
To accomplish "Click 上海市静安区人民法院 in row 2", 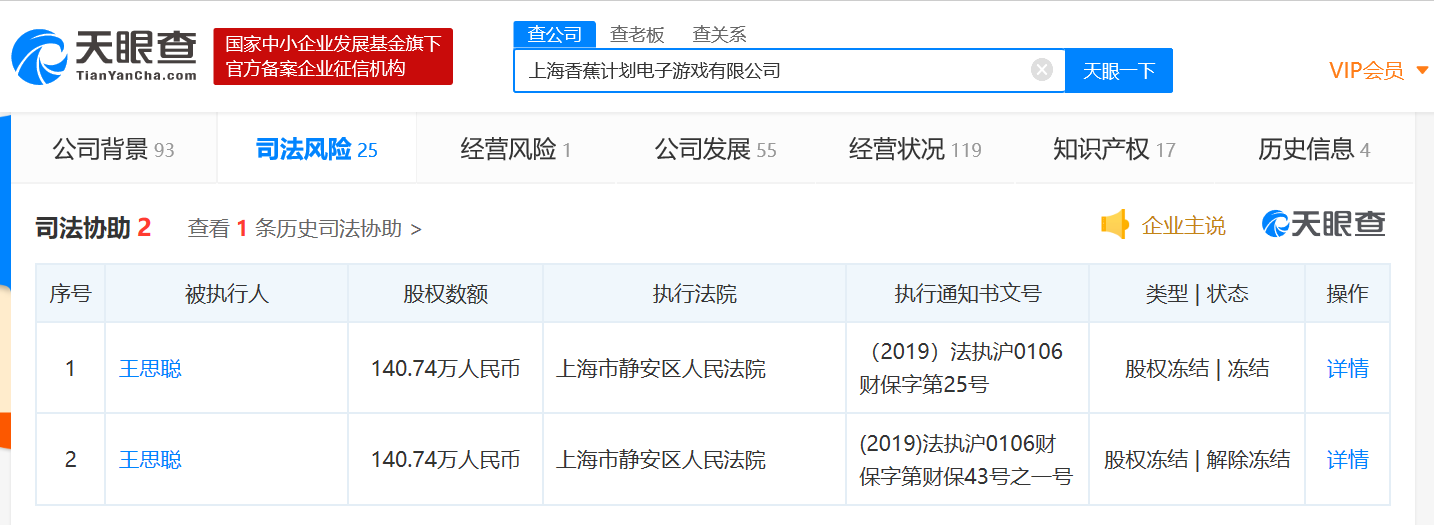I will [x=661, y=460].
